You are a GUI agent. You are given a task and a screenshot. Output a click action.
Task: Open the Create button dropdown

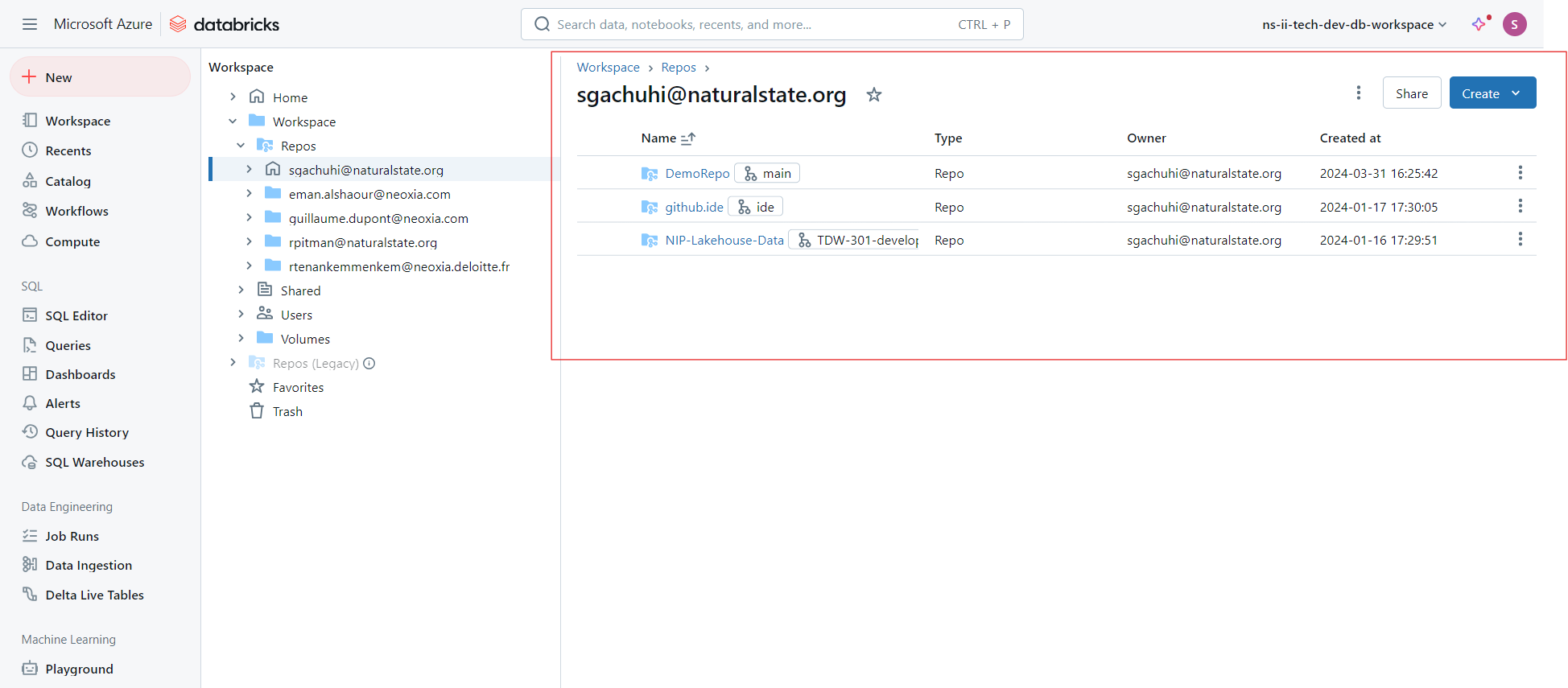[x=1516, y=93]
